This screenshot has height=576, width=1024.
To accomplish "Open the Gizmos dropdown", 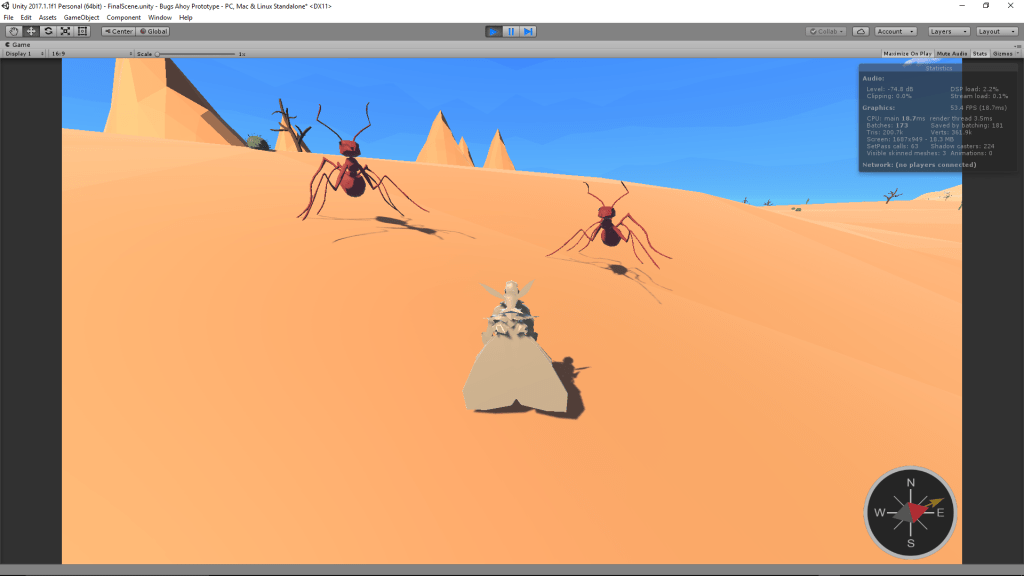I will 1003,53.
